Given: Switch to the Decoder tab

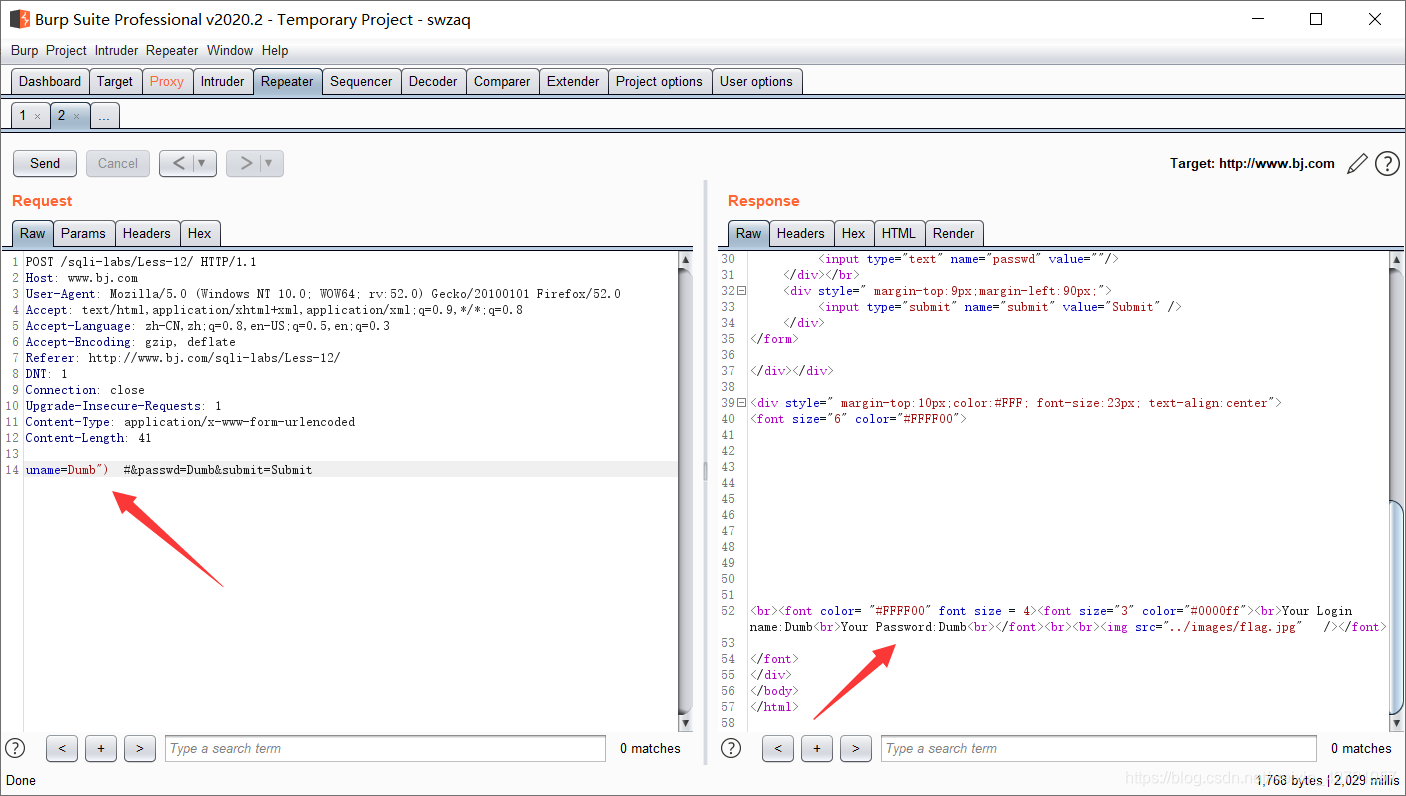Looking at the screenshot, I should click(433, 82).
